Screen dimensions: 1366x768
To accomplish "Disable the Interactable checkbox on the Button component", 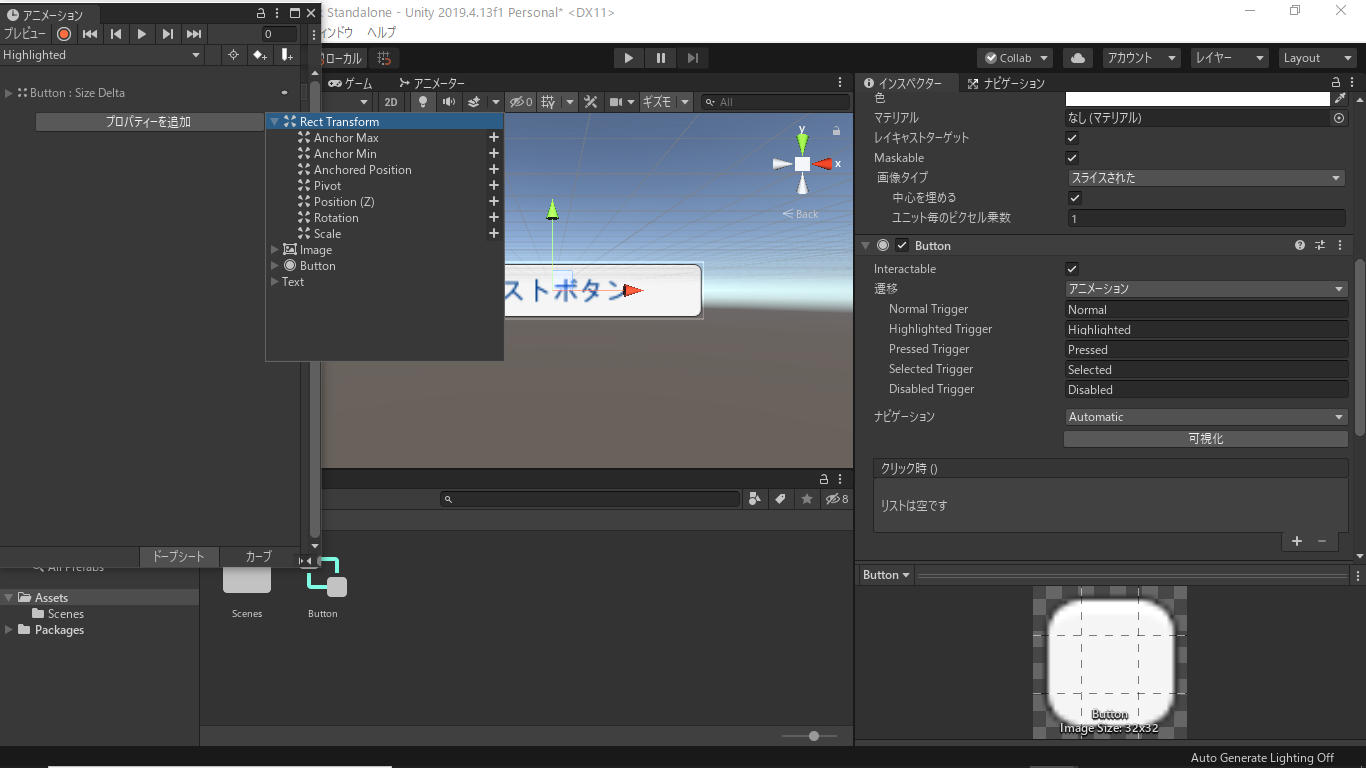I will [1071, 268].
